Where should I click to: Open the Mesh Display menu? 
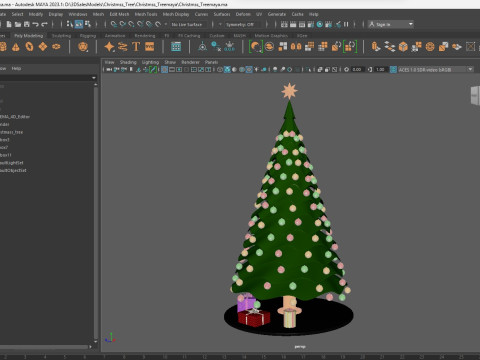coord(176,14)
